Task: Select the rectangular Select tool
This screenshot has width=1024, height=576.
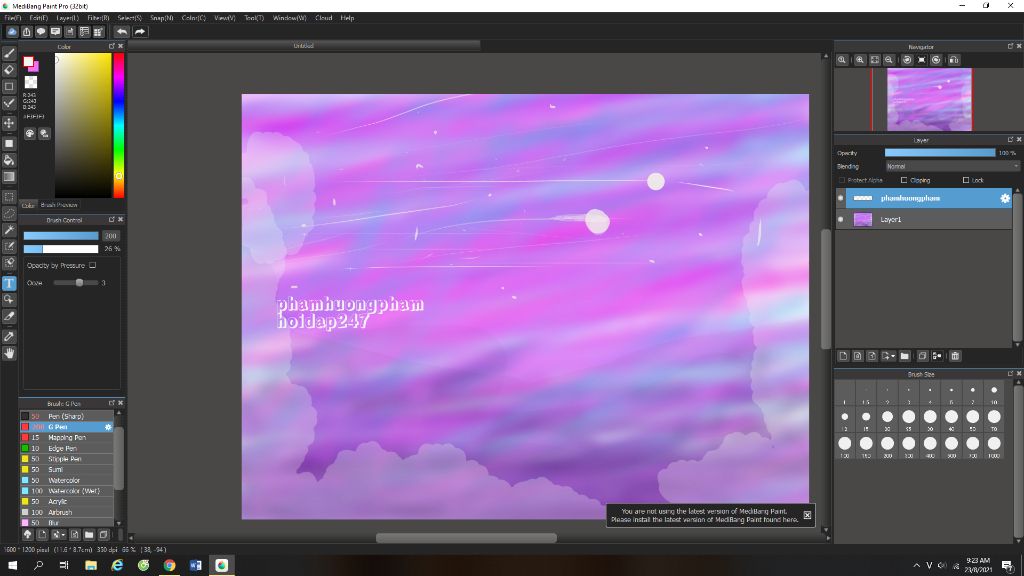Action: 9,197
